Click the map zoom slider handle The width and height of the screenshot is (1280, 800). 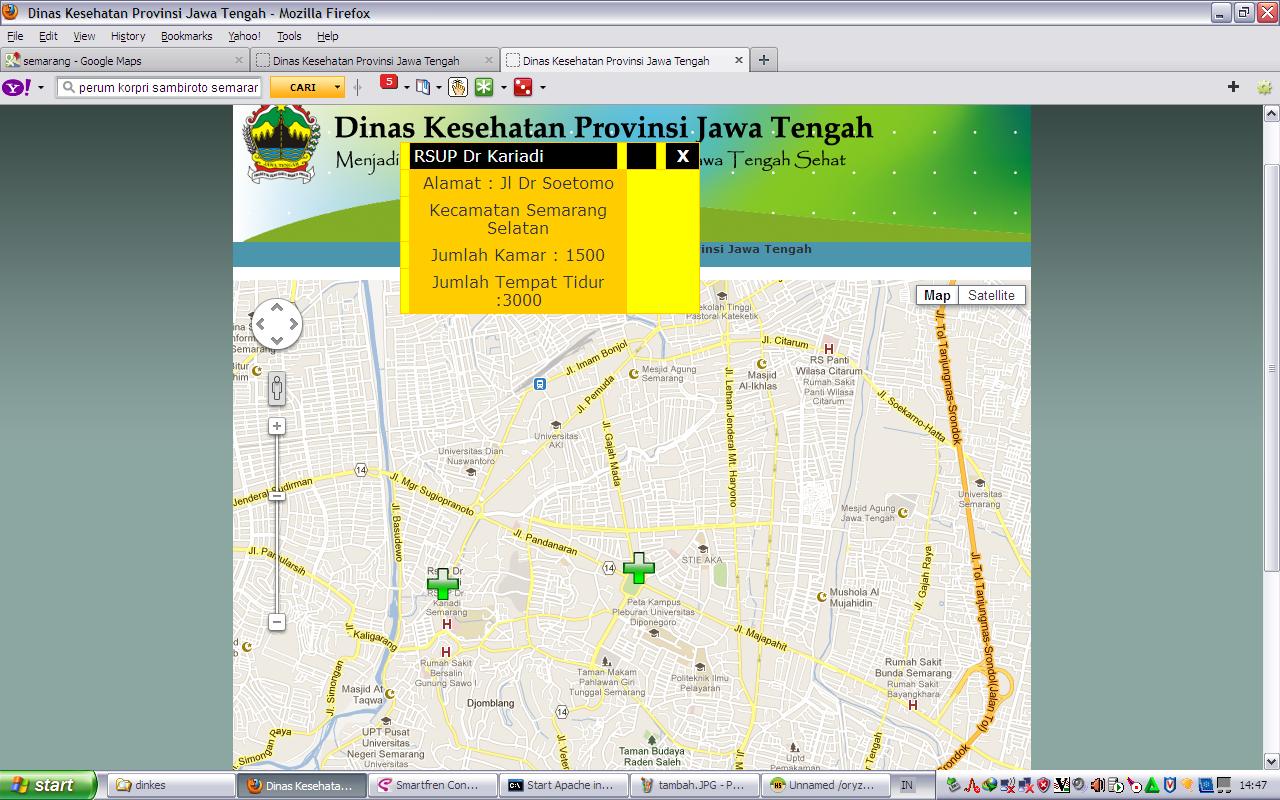[x=277, y=496]
